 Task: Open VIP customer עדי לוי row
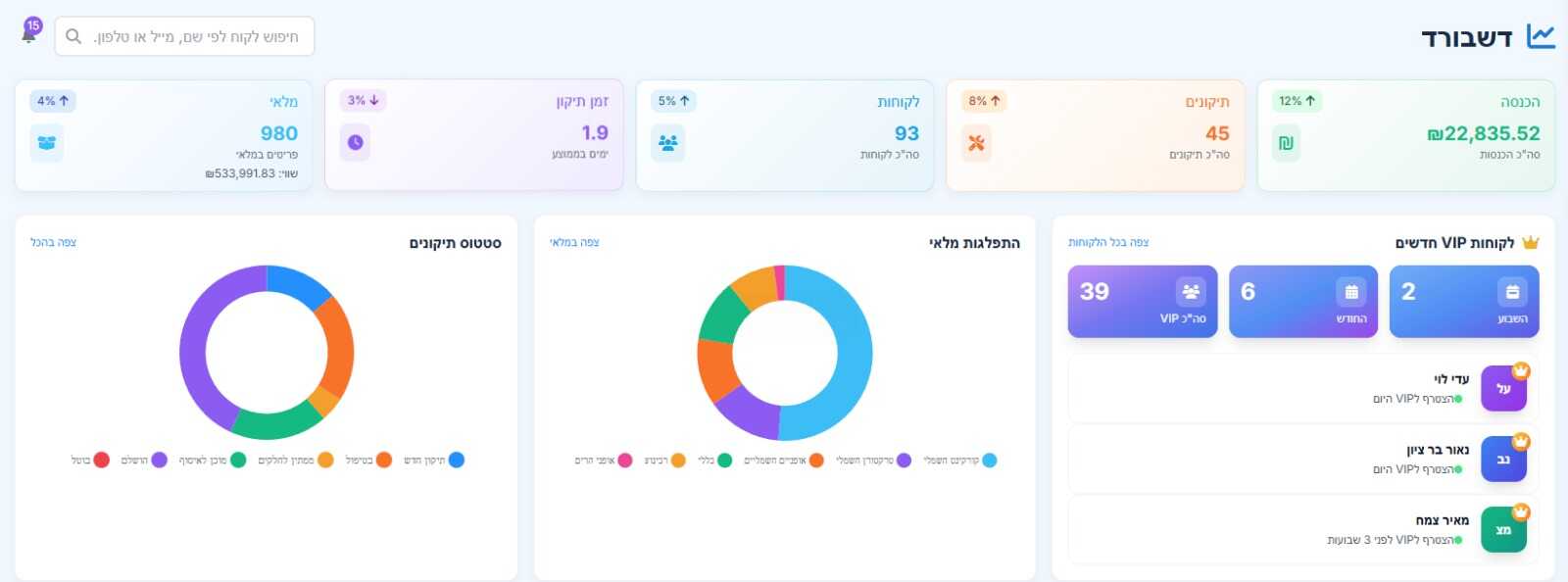pos(1301,388)
